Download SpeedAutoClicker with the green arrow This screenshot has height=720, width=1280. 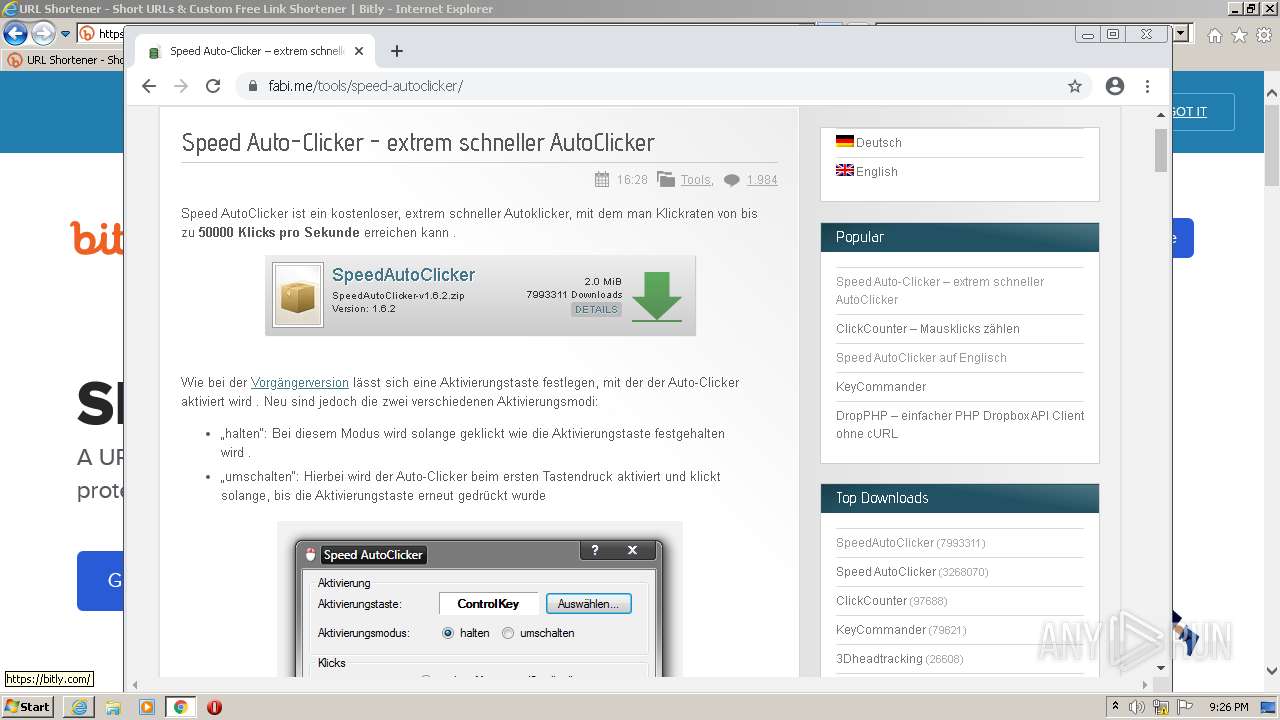656,296
